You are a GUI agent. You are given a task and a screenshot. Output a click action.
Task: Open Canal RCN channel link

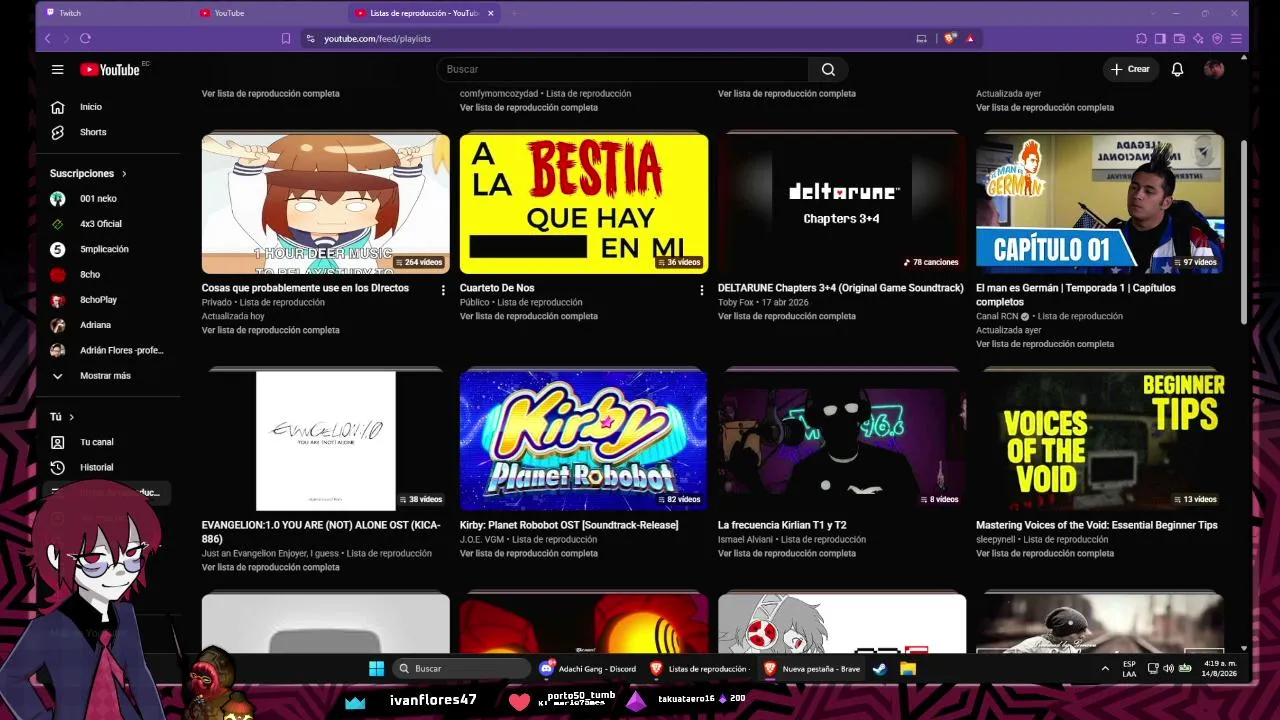point(997,316)
